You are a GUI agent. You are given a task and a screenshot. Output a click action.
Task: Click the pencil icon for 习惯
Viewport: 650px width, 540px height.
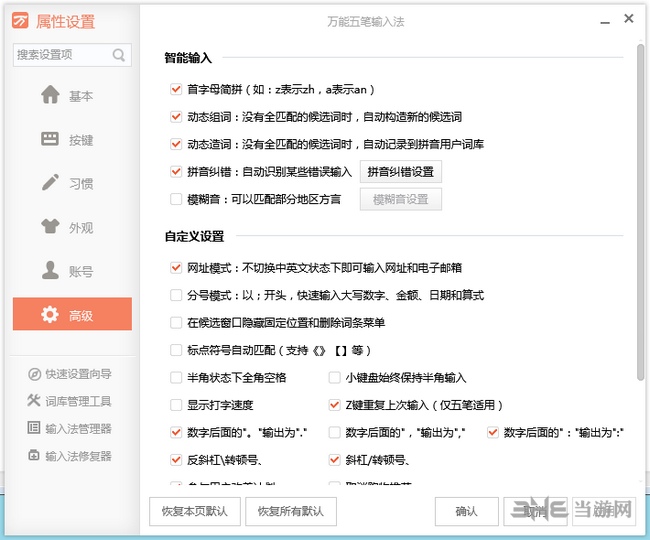[x=50, y=182]
